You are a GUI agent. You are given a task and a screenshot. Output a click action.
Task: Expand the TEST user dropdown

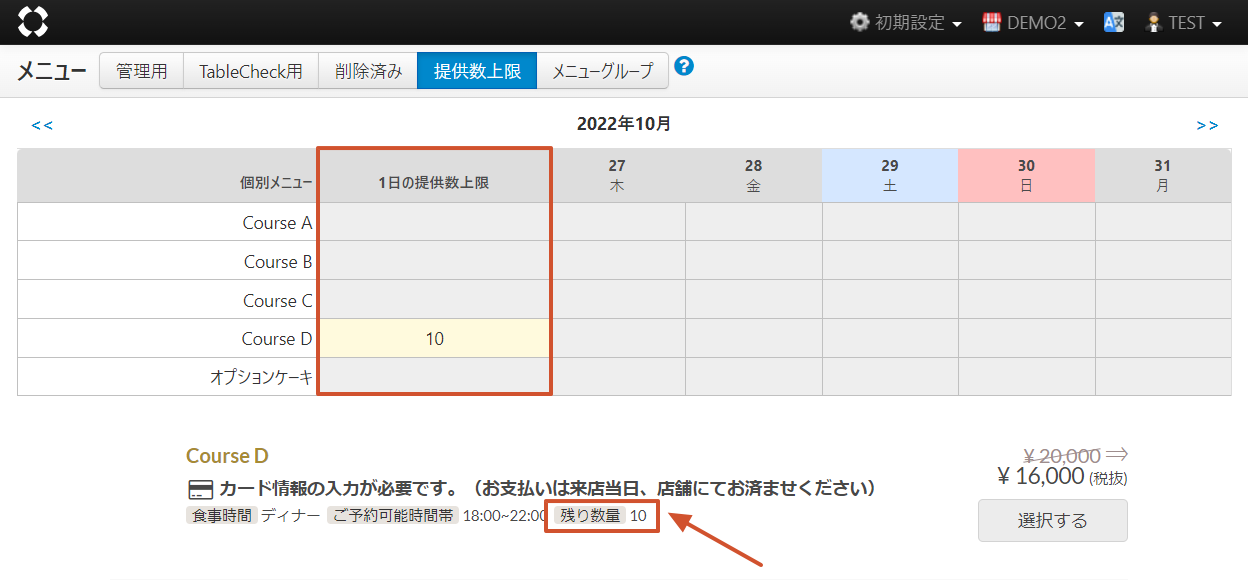pyautogui.click(x=1184, y=22)
